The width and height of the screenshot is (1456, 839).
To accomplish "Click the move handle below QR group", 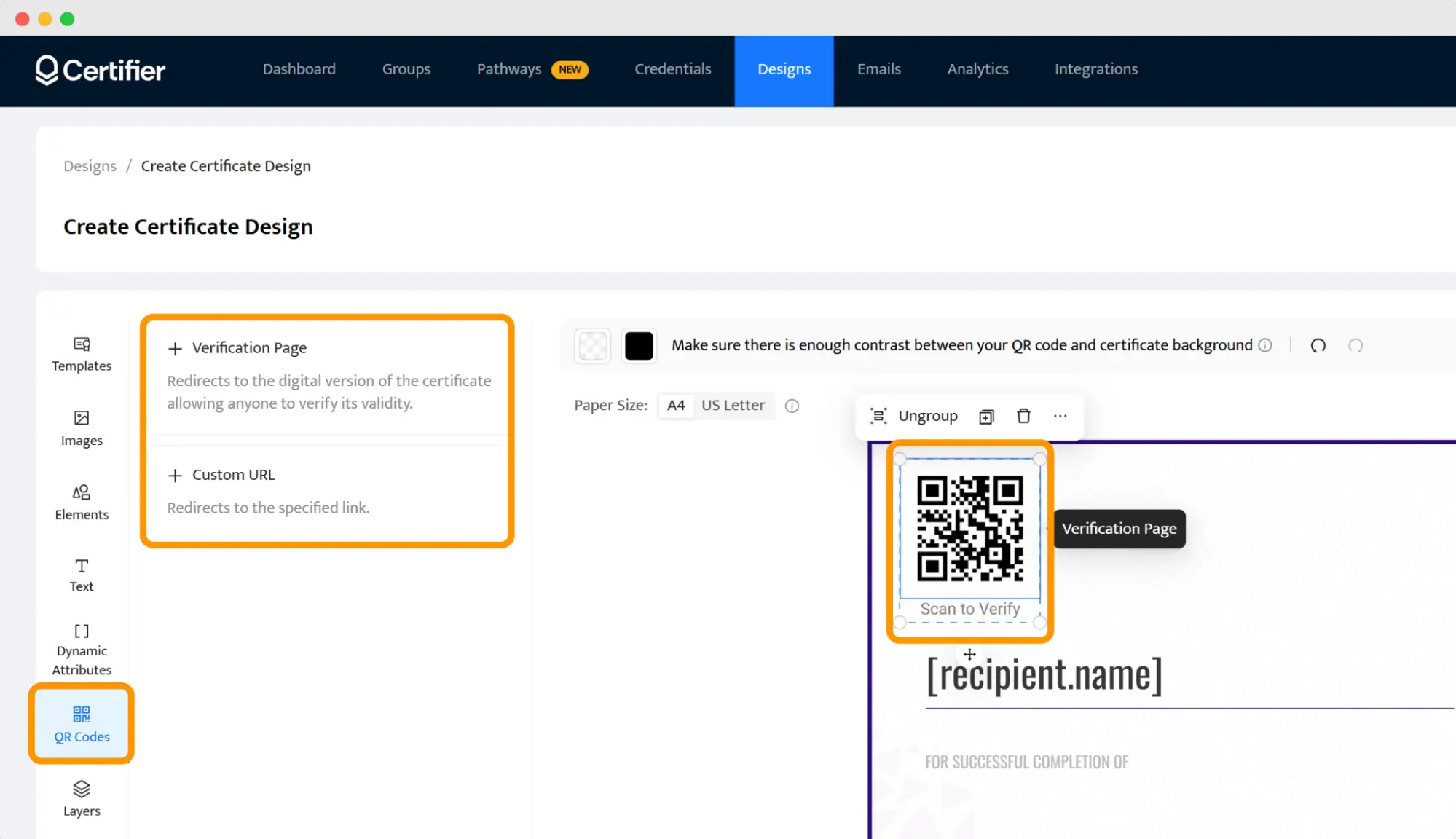I will tap(969, 654).
